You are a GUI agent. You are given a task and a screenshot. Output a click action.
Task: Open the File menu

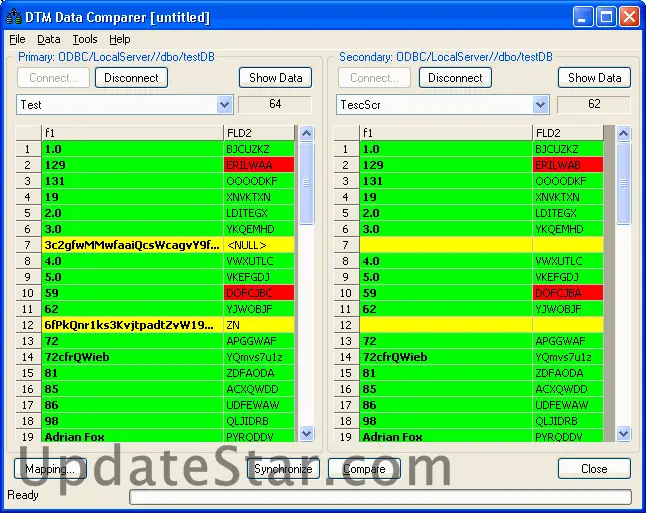pos(17,39)
